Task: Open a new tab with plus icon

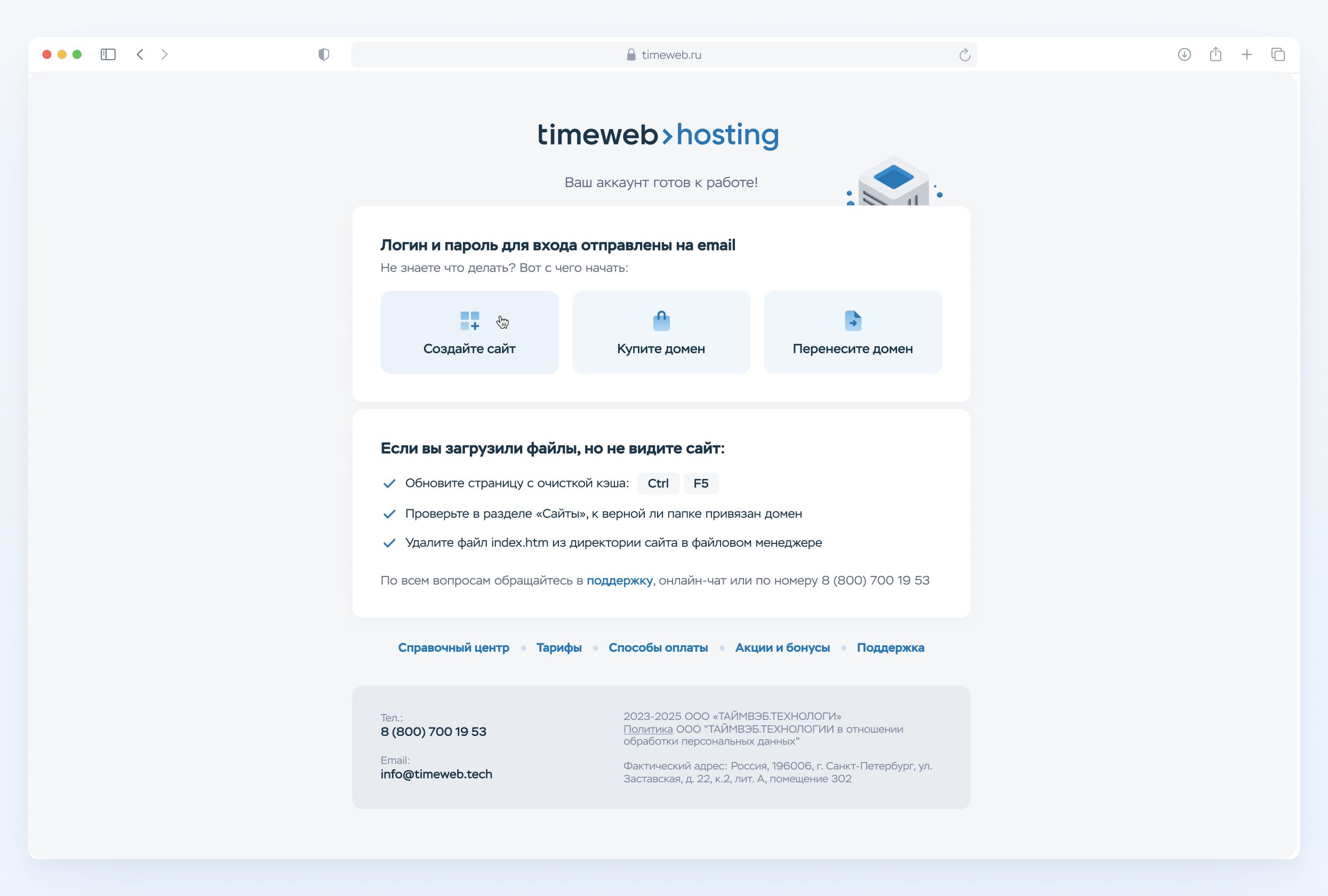Action: 1247,54
